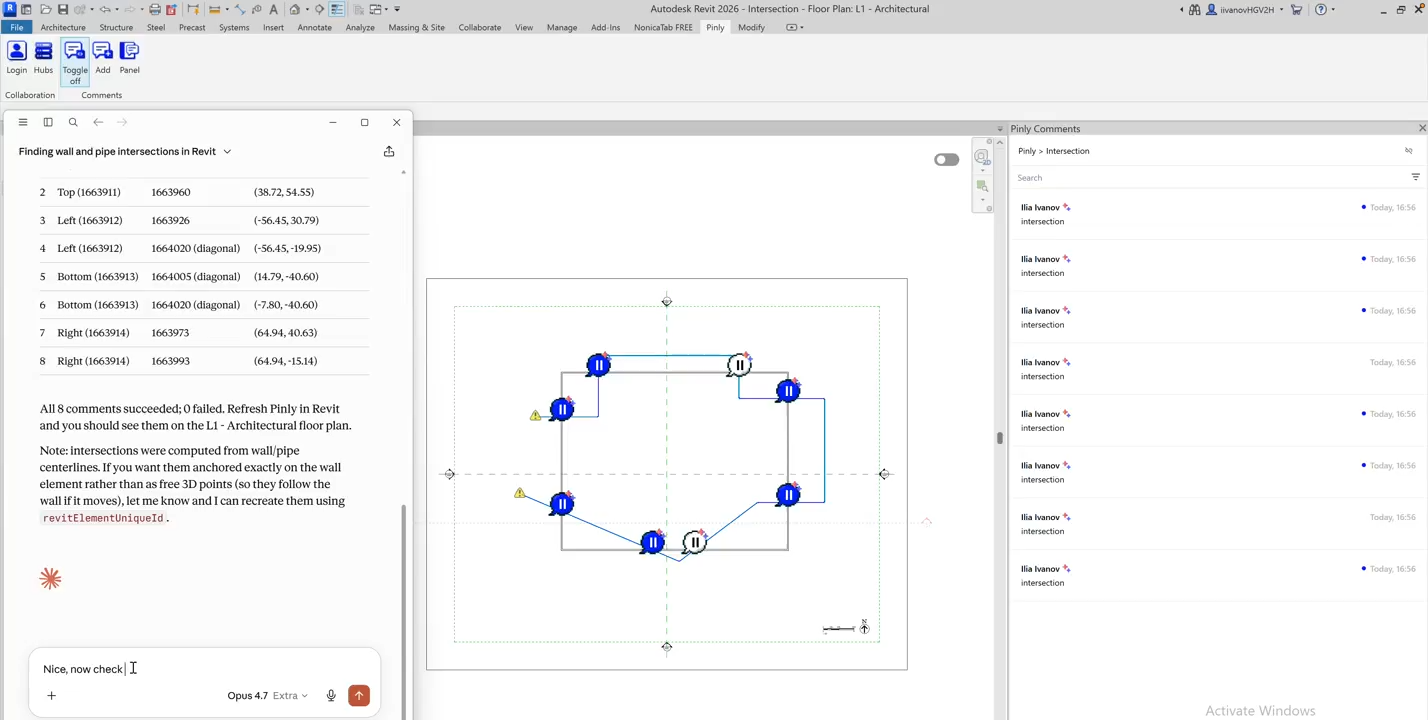Switch to the Collaborate ribbon tab
Screen dimensions: 1428x720
click(480, 27)
